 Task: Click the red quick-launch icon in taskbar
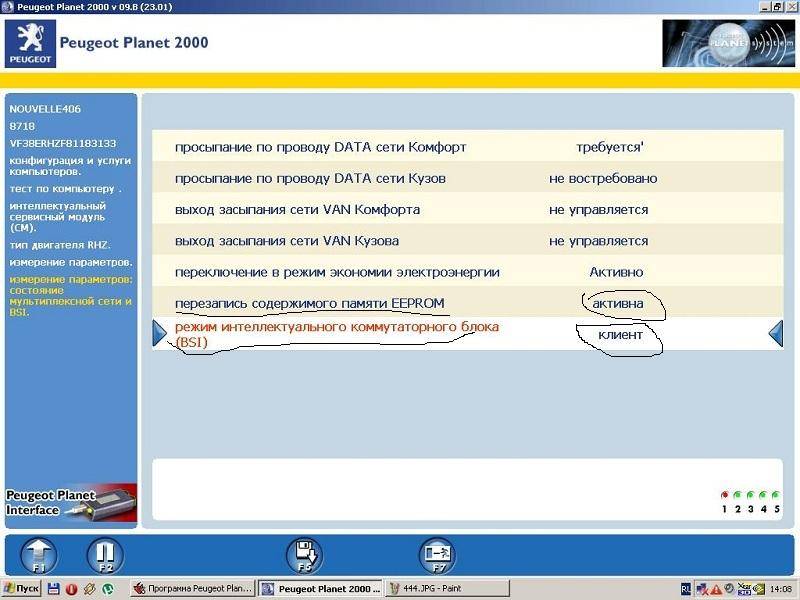pyautogui.click(x=71, y=589)
